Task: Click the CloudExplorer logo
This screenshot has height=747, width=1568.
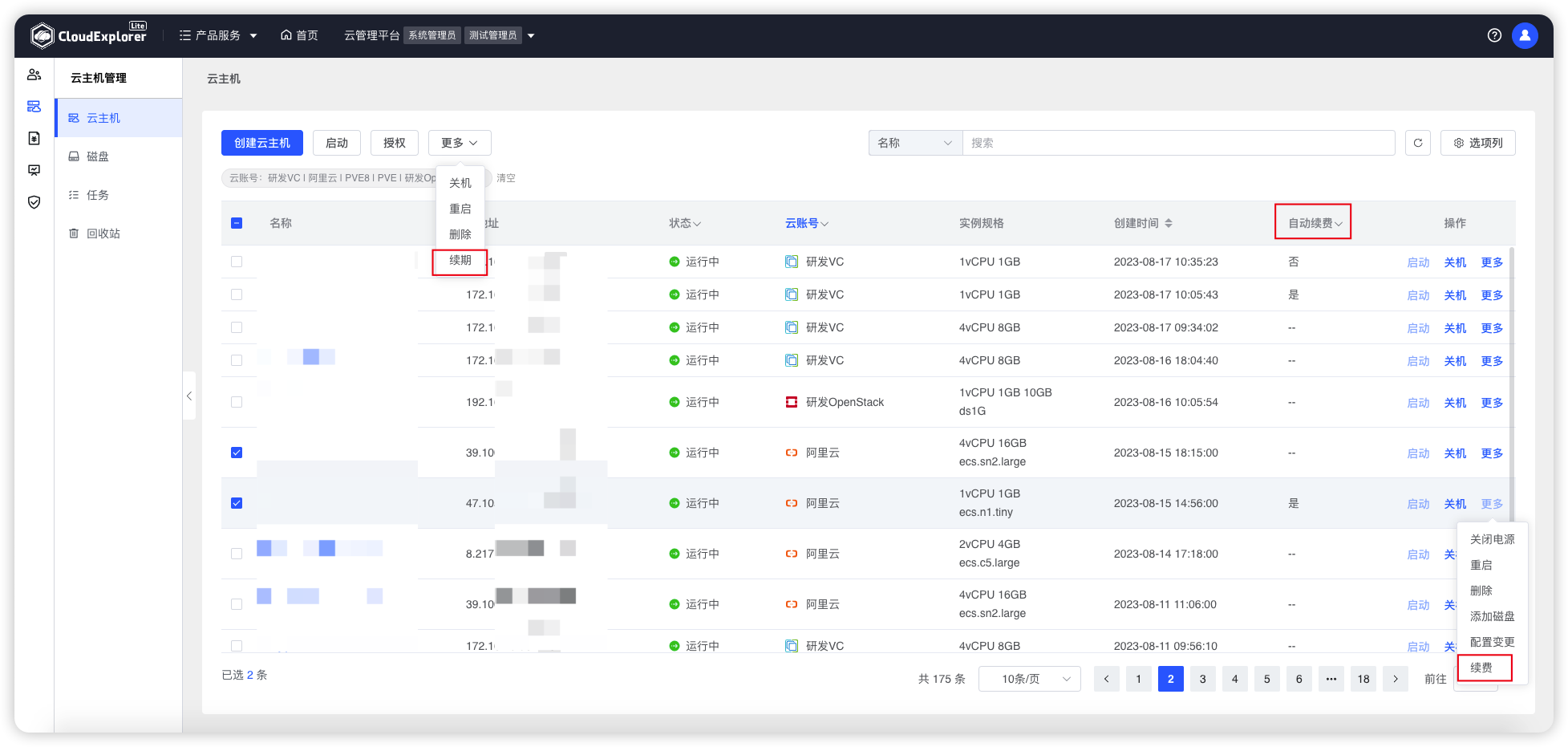Action: pos(89,35)
